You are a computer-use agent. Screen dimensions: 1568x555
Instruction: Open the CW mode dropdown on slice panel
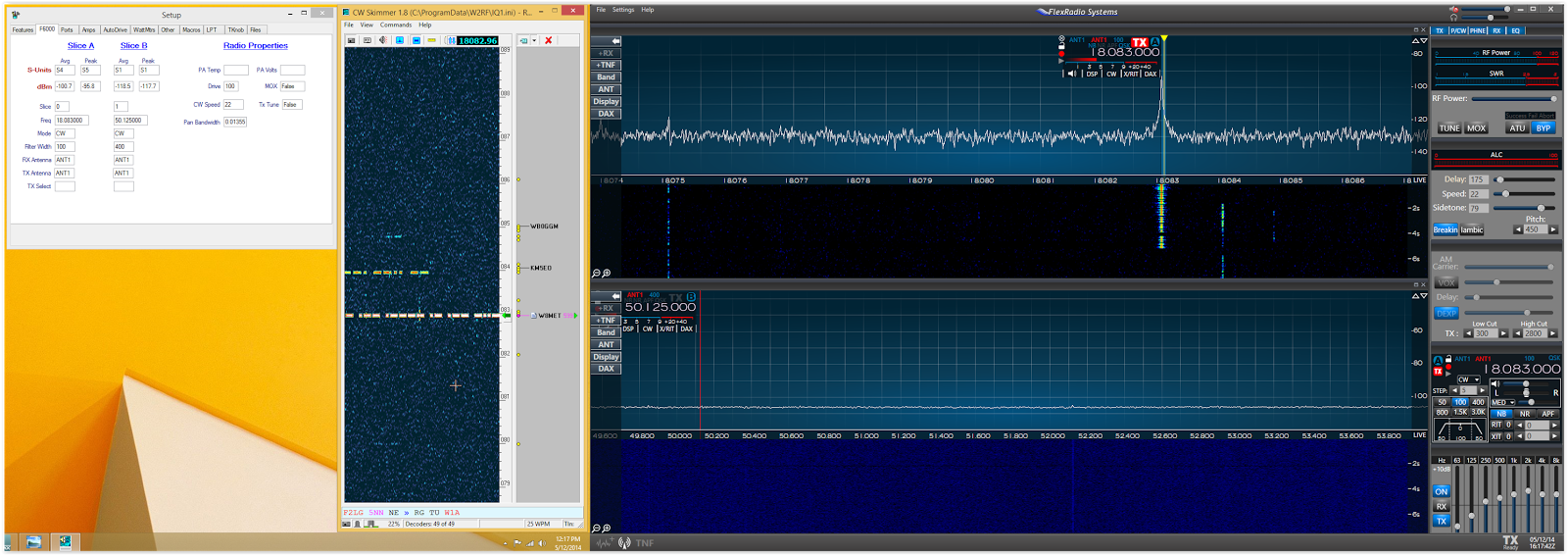(1469, 379)
